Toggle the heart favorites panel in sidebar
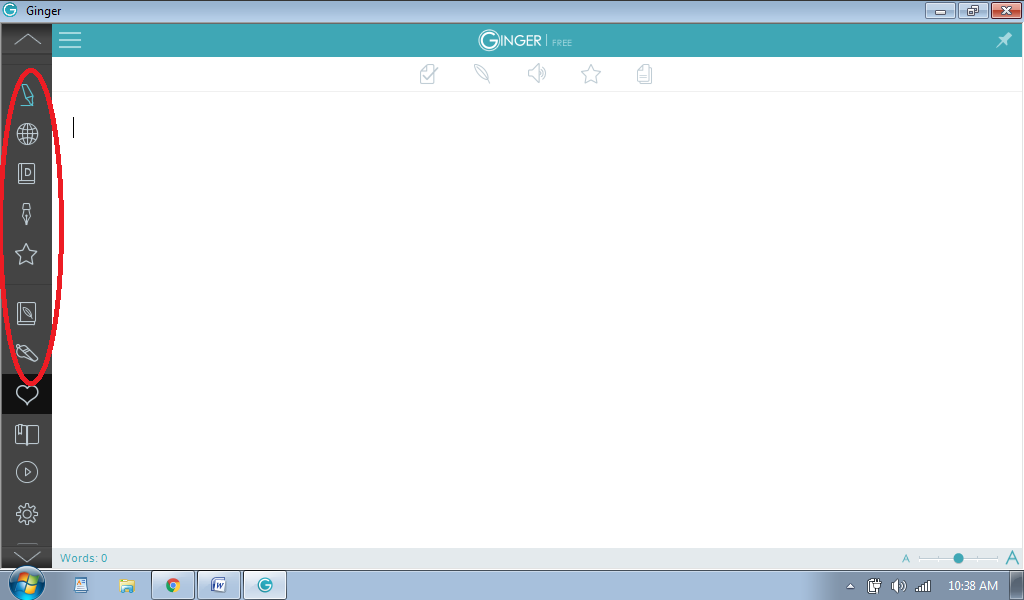 26,393
